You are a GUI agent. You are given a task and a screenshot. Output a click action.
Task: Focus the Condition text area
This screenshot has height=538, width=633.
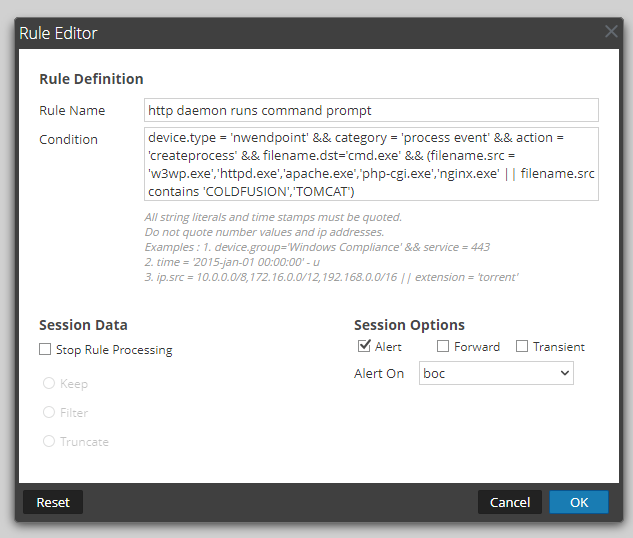[x=371, y=164]
